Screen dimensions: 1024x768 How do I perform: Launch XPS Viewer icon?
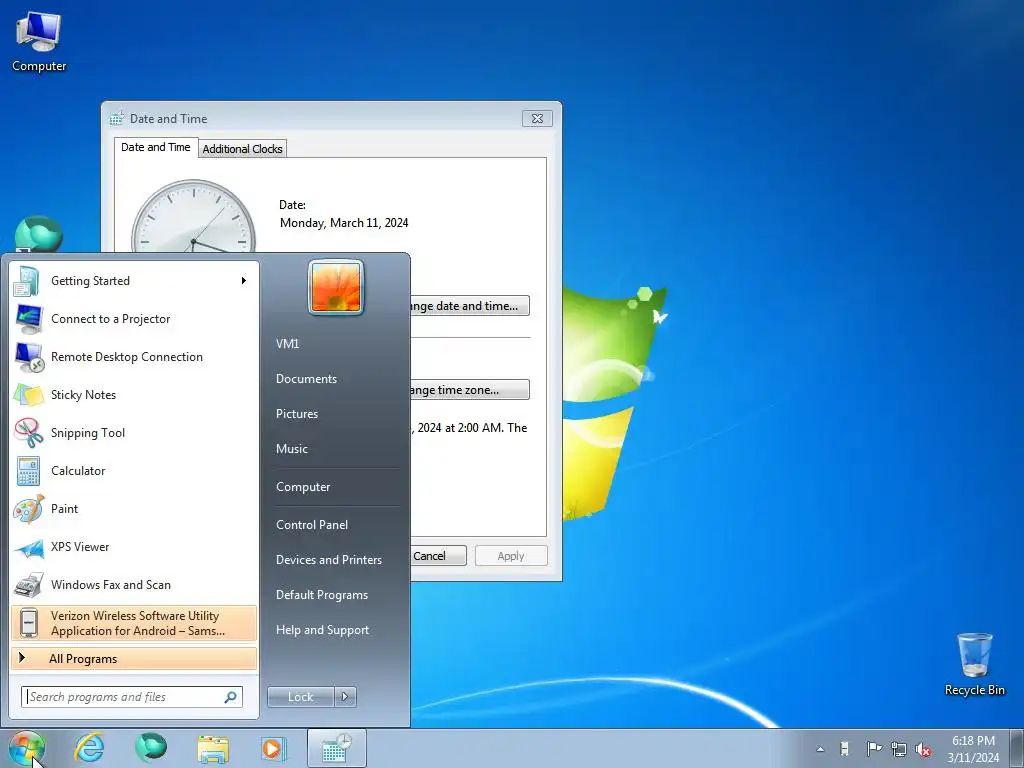[x=27, y=547]
